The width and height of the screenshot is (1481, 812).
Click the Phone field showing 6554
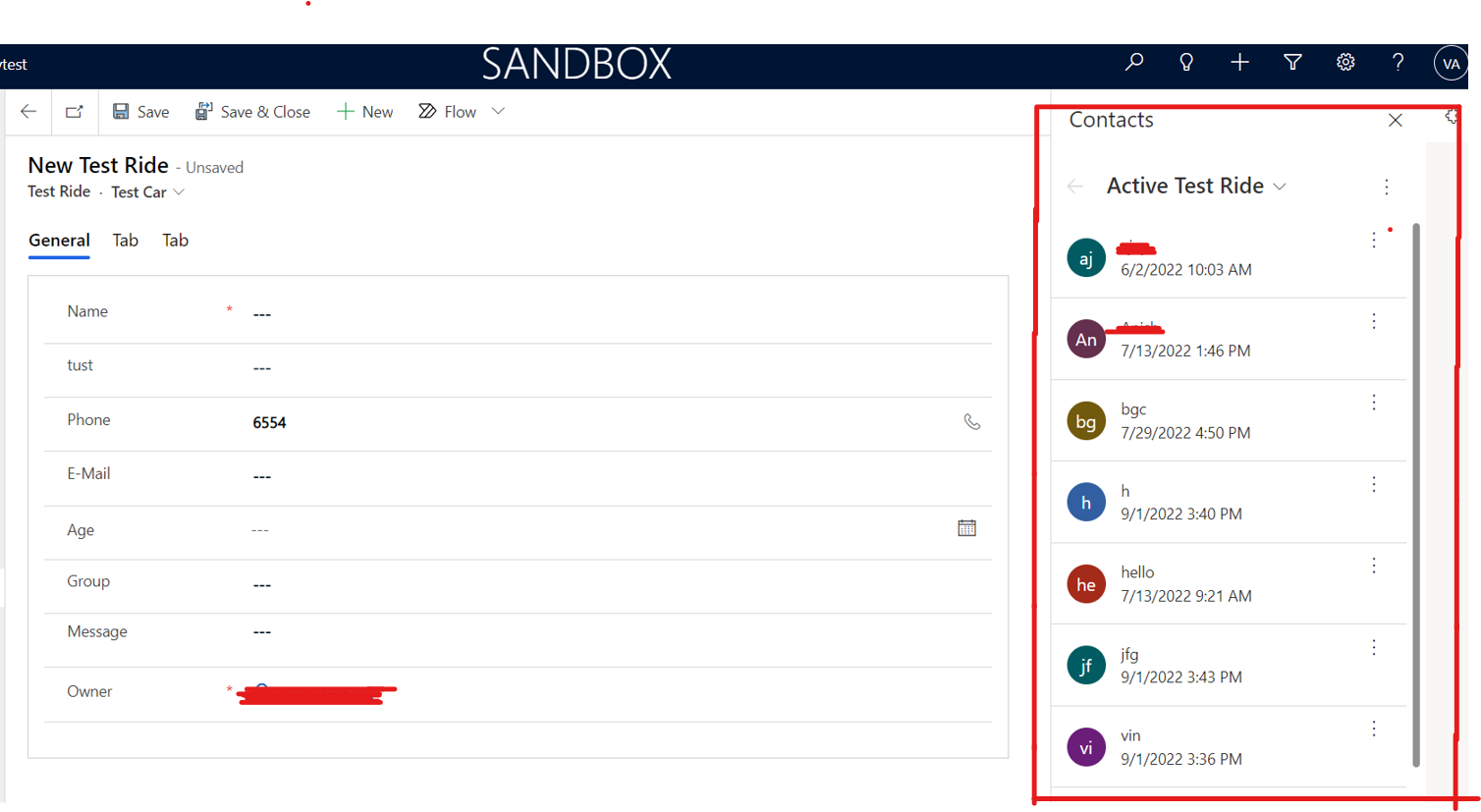click(x=603, y=423)
